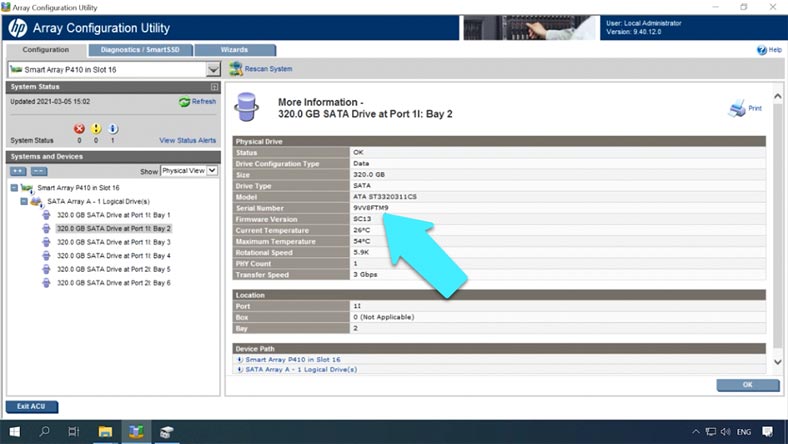Switch to Configuration tab

46,50
